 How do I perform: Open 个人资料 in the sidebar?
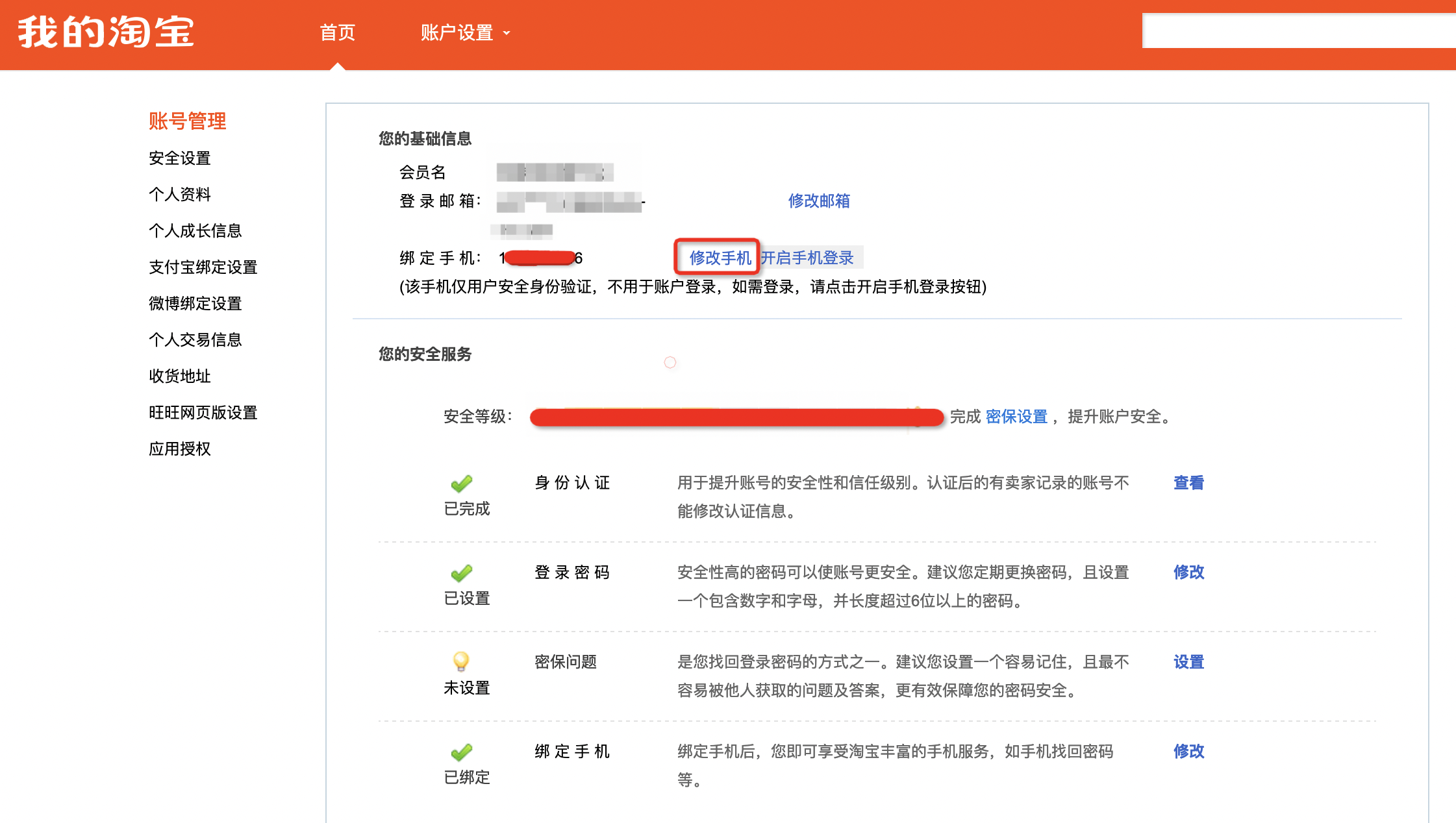[180, 194]
